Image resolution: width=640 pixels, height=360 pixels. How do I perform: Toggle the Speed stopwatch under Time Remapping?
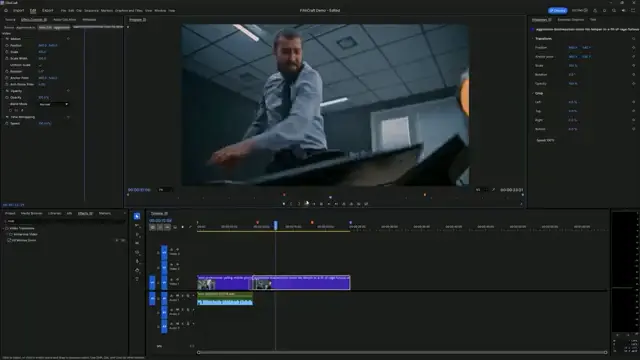pos(7,123)
